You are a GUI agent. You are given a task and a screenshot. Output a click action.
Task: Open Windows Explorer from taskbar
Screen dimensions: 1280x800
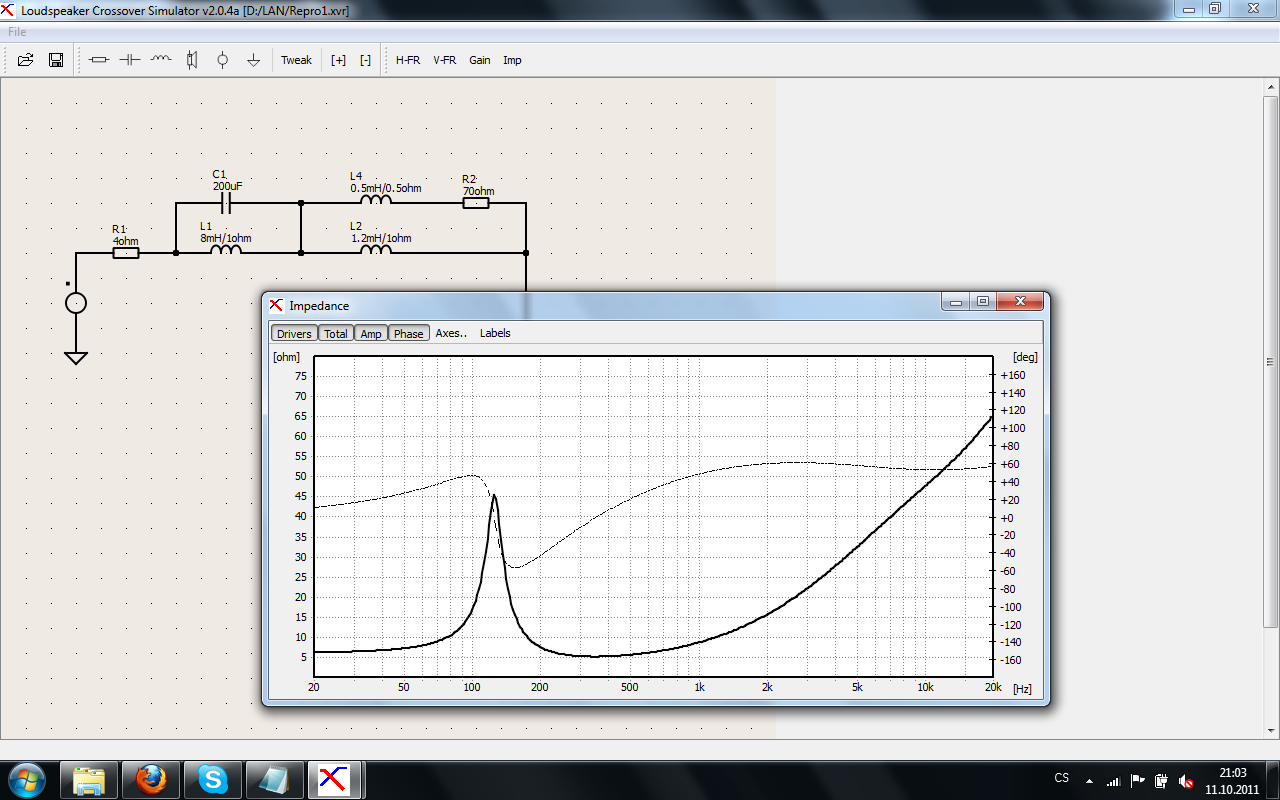point(90,779)
